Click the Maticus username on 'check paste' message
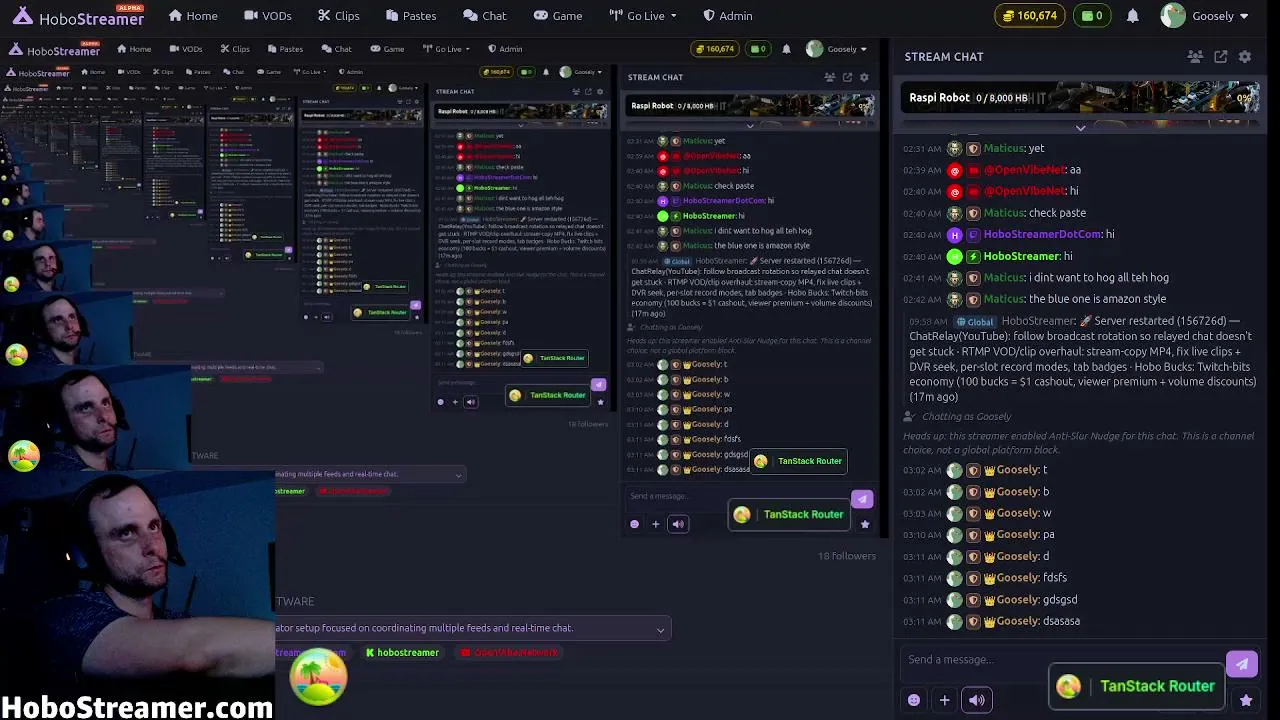The image size is (1280, 720). (x=1004, y=213)
